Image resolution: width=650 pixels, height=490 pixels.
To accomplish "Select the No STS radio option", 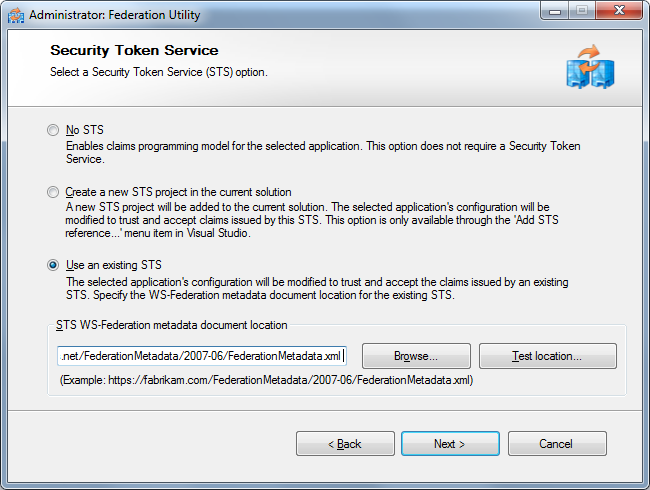I will tap(53, 130).
